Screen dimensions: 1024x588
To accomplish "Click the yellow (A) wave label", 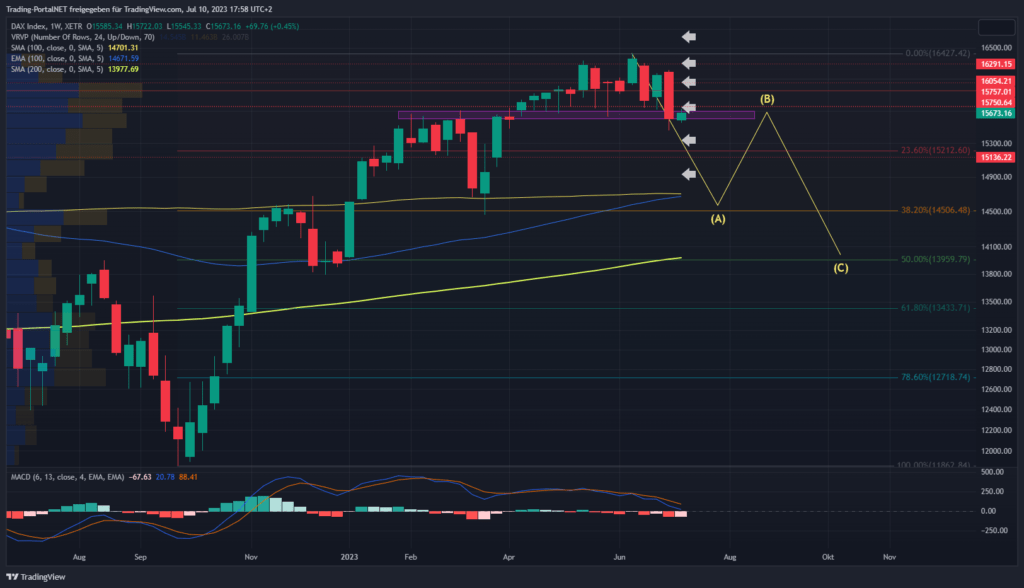I will pyautogui.click(x=718, y=218).
